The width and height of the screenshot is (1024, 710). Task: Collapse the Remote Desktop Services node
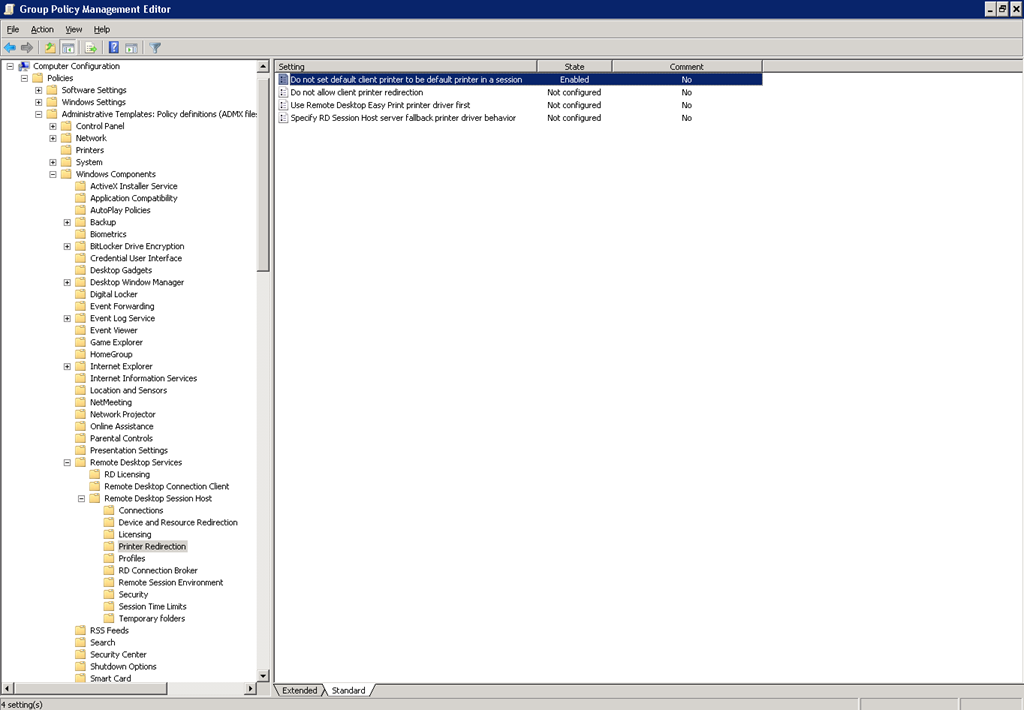(67, 462)
